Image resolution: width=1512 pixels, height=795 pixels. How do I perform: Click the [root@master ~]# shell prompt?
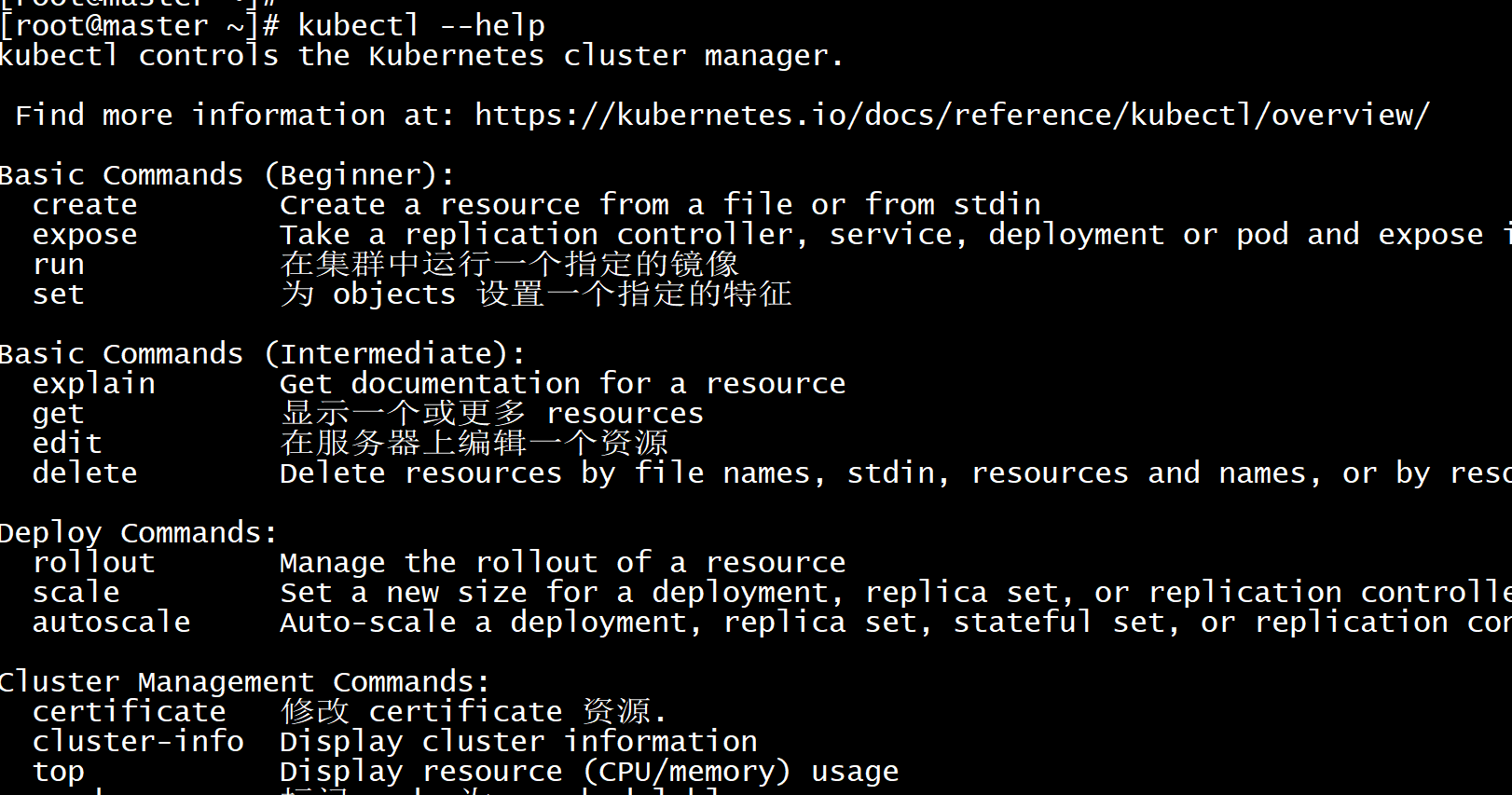pos(140,25)
